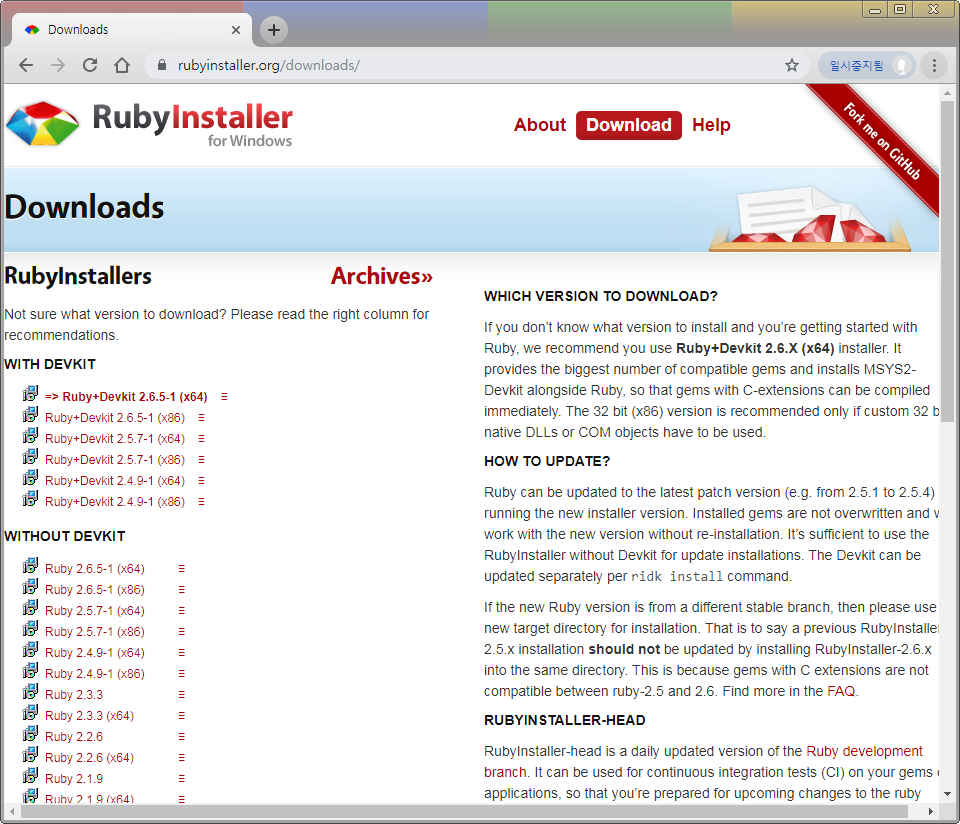
Task: Open a new tab with the plus button
Action: coord(274,29)
